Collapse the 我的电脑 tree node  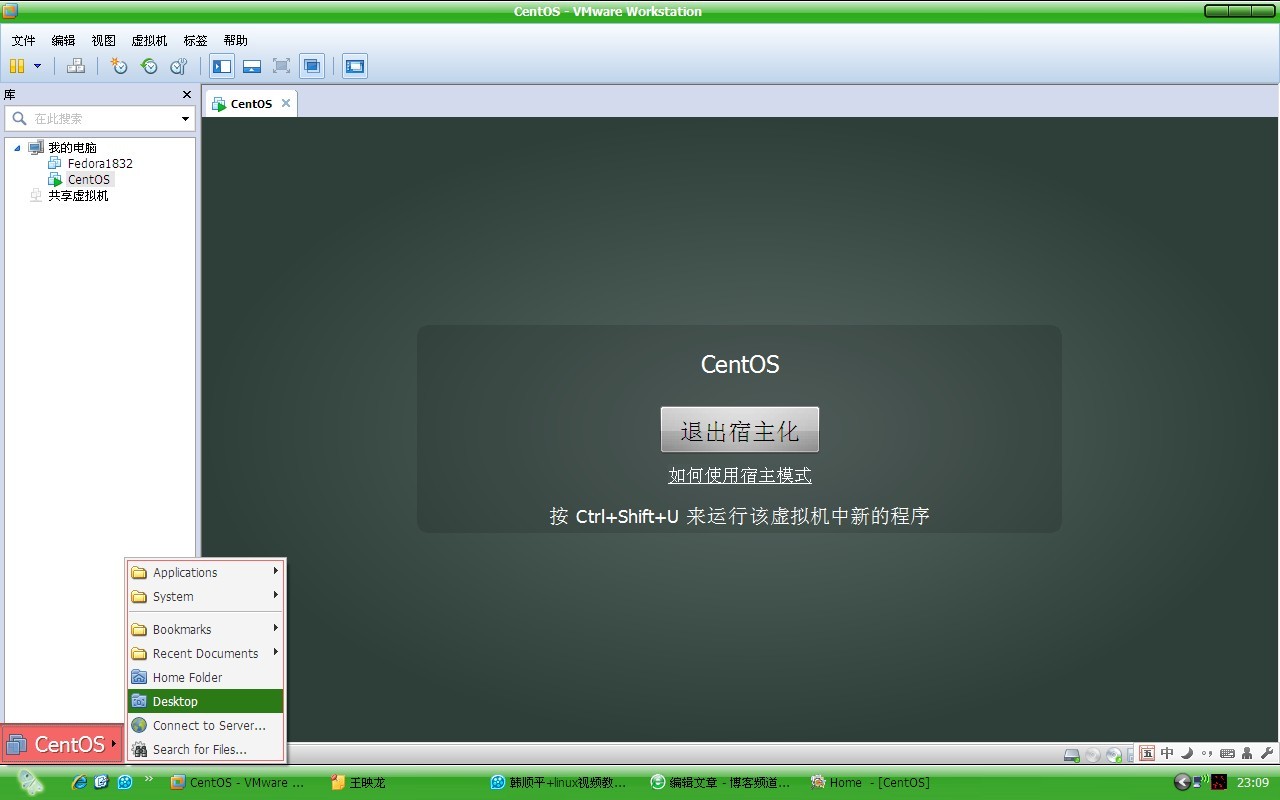tap(17, 148)
